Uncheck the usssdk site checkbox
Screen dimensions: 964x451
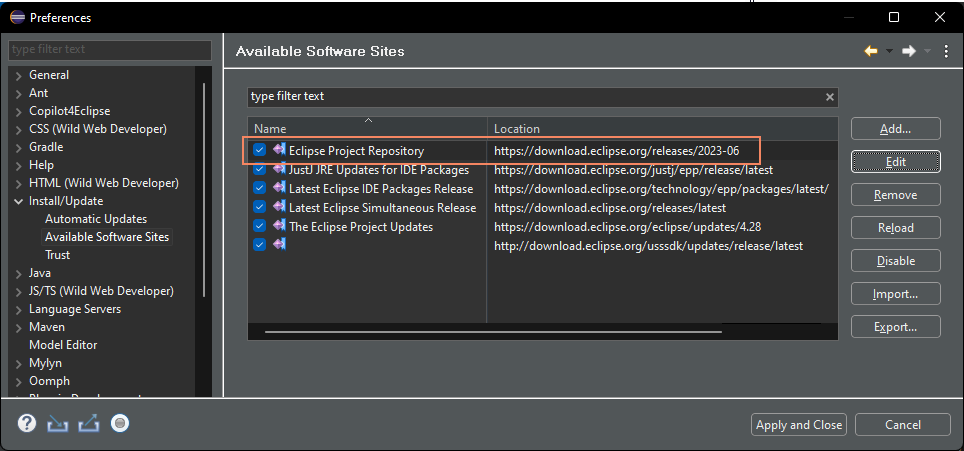coord(259,245)
